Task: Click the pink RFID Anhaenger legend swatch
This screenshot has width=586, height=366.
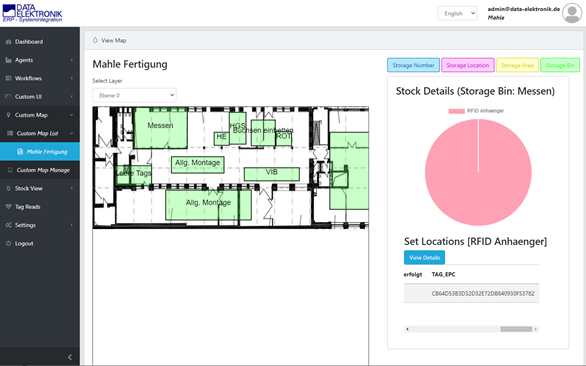Action: click(456, 111)
